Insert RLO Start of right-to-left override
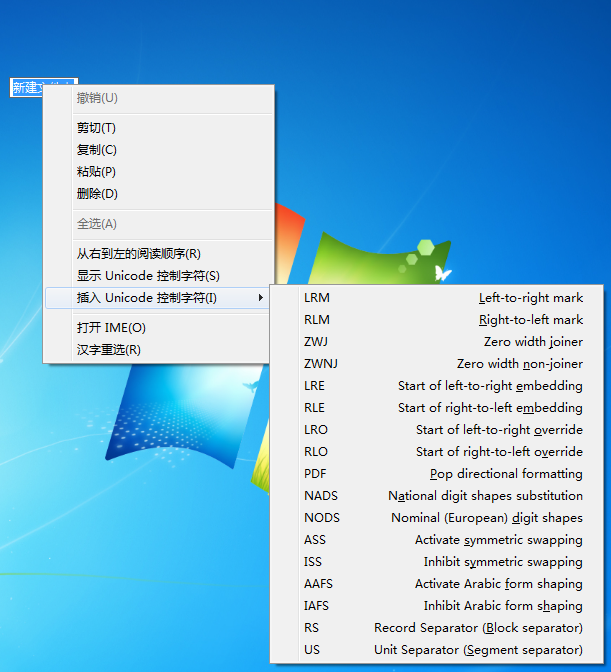This screenshot has width=611, height=672. [x=443, y=452]
